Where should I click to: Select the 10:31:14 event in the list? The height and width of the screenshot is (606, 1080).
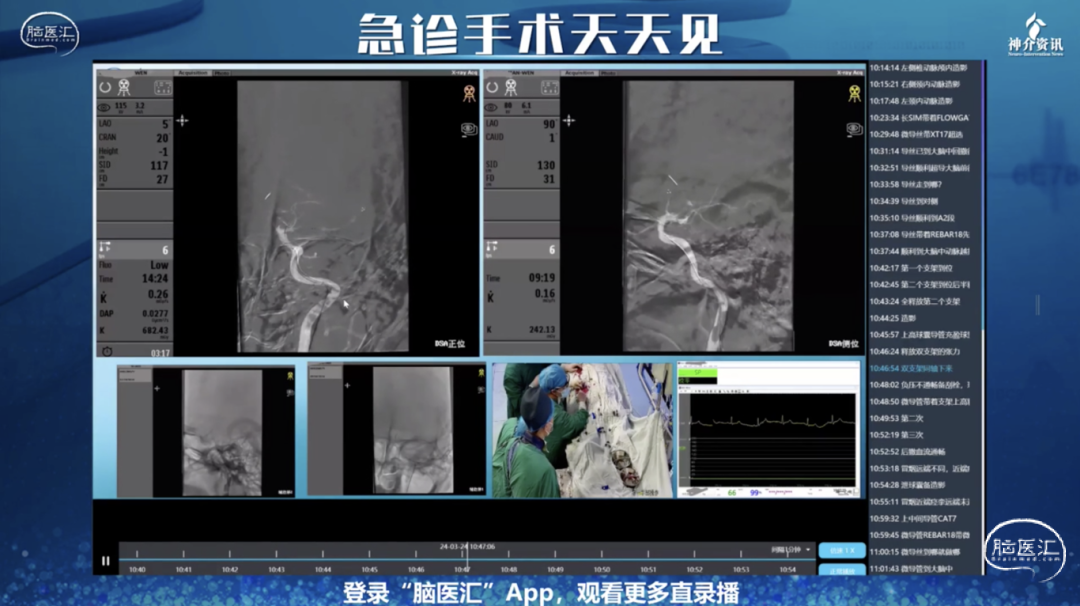tap(920, 151)
